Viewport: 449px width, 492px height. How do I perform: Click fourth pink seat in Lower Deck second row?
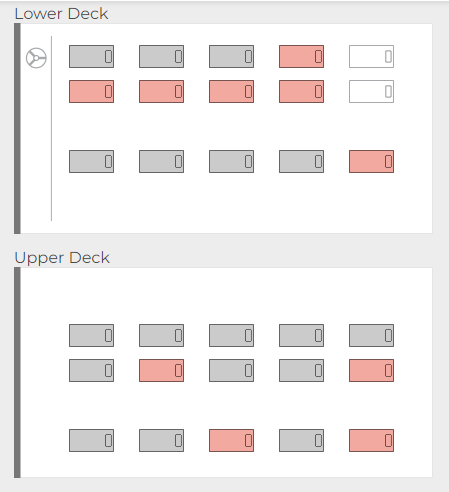point(301,91)
